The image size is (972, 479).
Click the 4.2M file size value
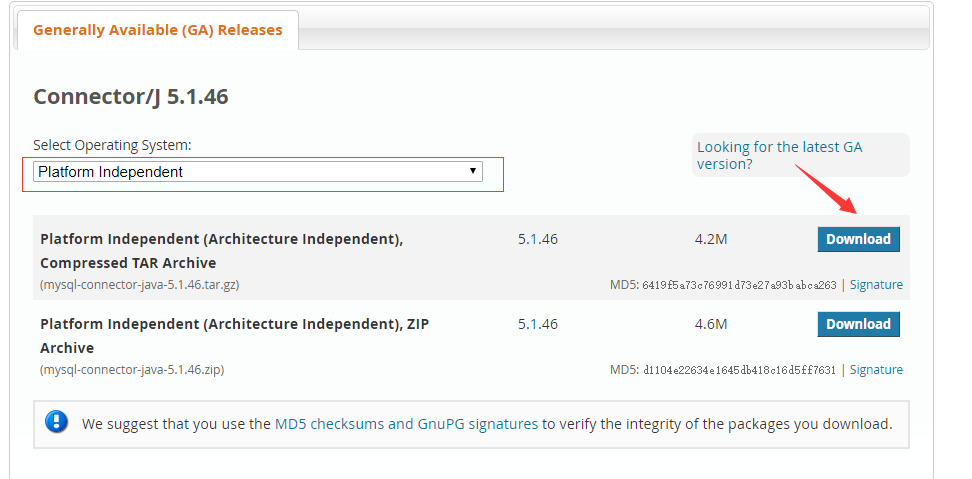711,239
